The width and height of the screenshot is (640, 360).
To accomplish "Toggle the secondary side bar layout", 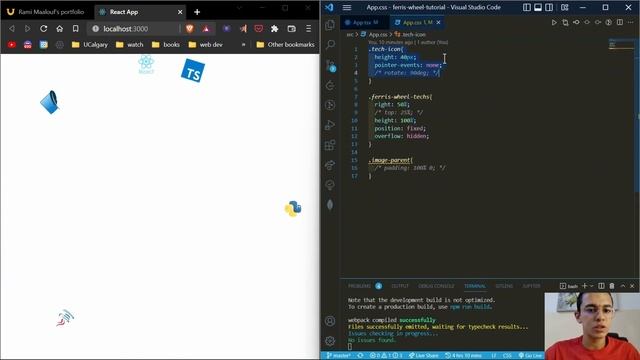I will pyautogui.click(x=549, y=7).
